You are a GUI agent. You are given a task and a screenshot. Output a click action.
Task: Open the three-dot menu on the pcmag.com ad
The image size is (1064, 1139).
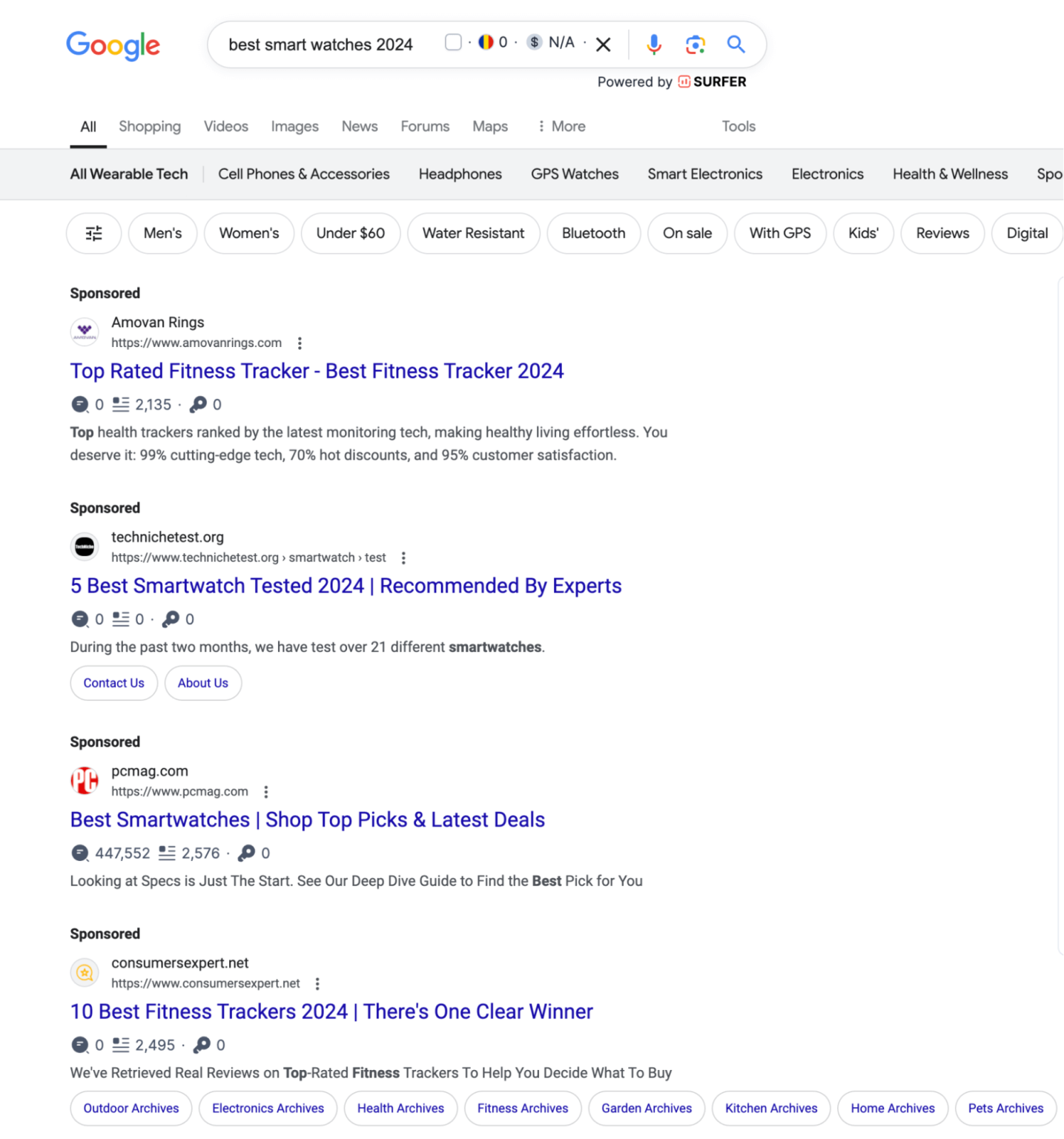pyautogui.click(x=266, y=791)
